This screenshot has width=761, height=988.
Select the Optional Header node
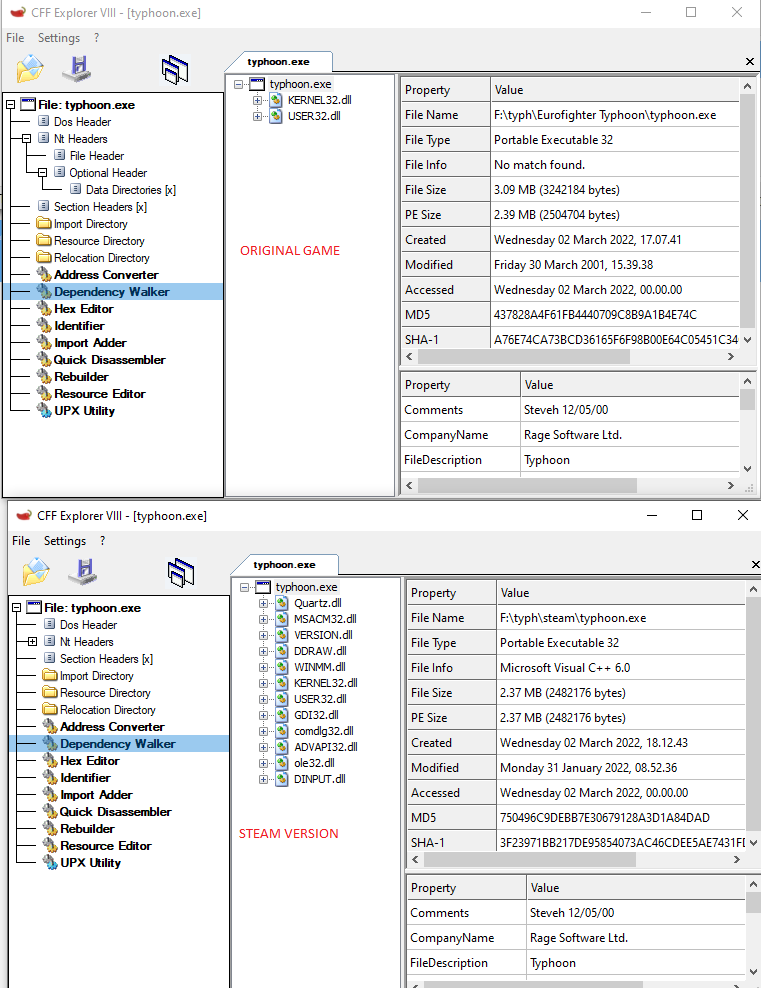pyautogui.click(x=108, y=173)
